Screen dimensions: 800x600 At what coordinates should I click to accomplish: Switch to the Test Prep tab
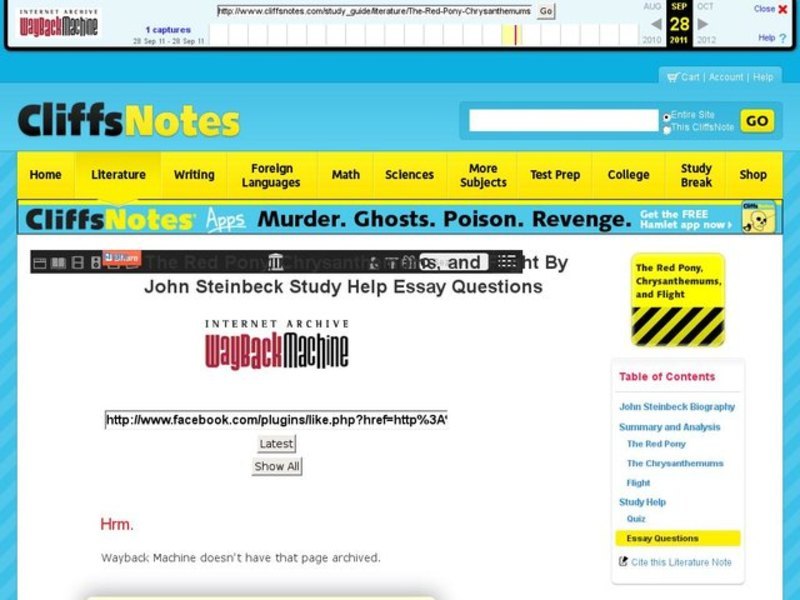click(x=555, y=174)
